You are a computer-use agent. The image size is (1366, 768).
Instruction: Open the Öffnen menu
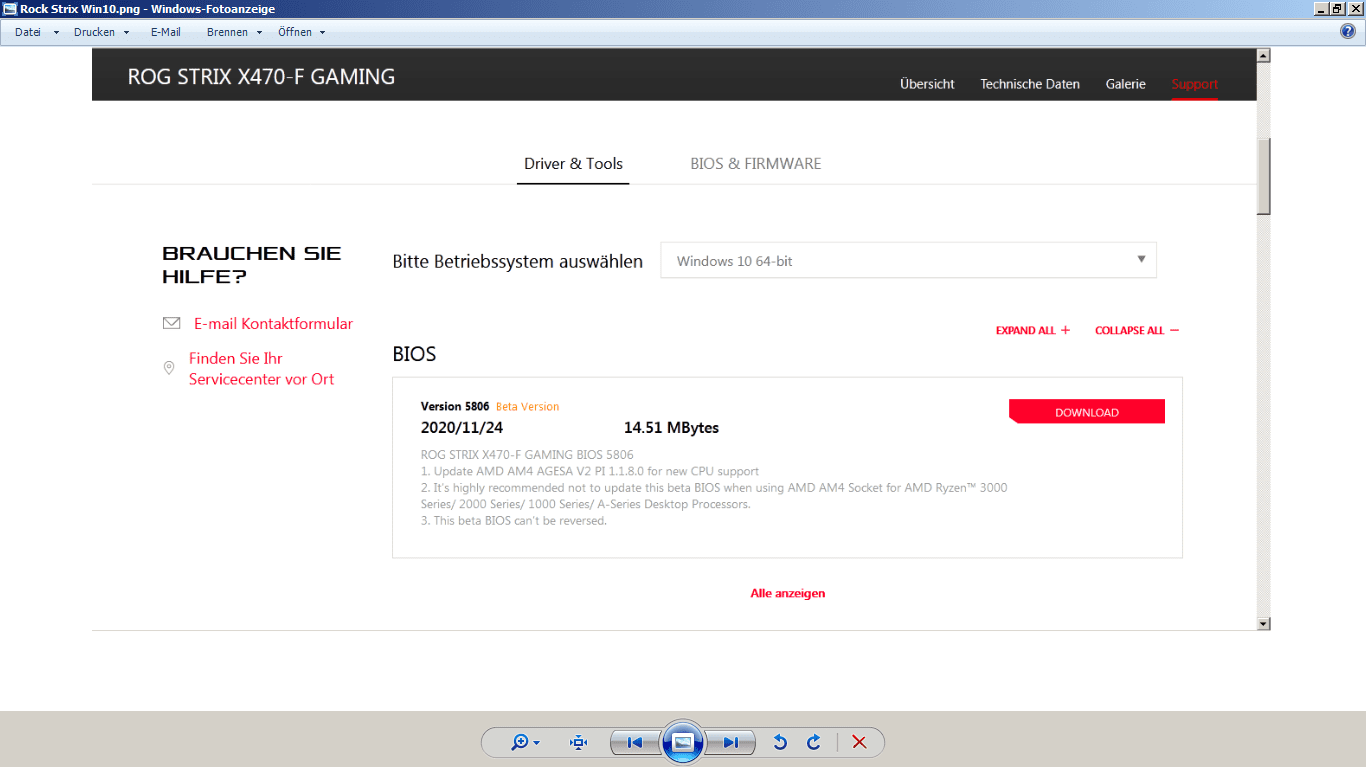pyautogui.click(x=302, y=32)
